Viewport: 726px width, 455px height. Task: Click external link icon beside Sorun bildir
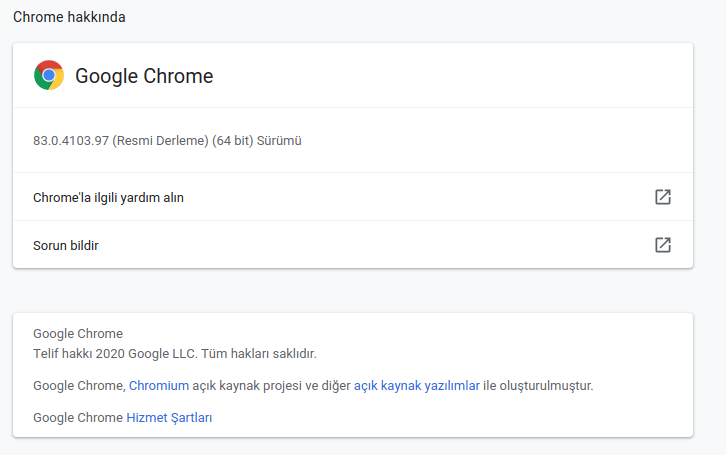pyautogui.click(x=662, y=245)
